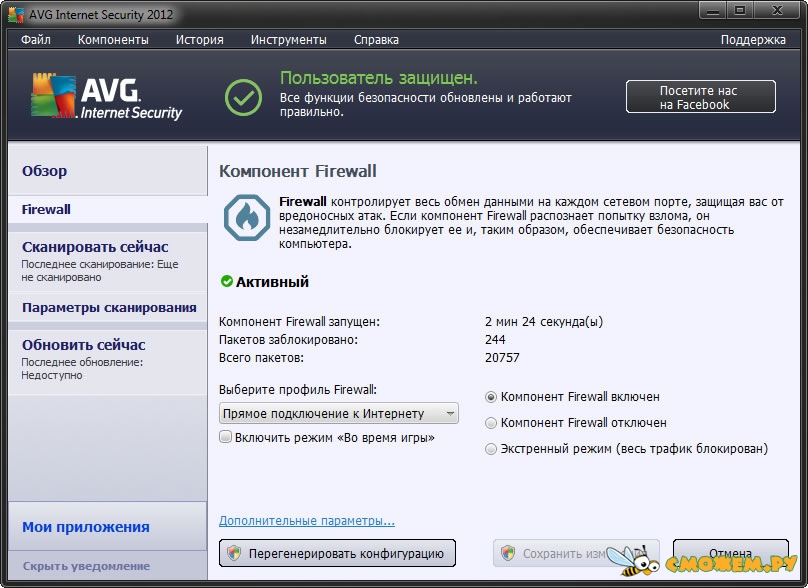Viewport: 808px width, 588px height.
Task: Open Мои приложения panel
Action: 107,527
